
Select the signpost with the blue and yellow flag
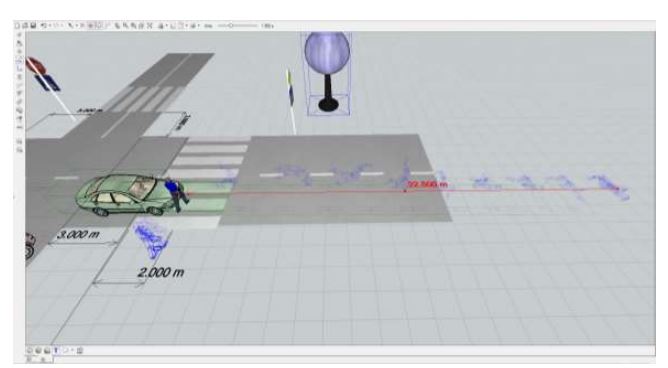pyautogui.click(x=291, y=101)
